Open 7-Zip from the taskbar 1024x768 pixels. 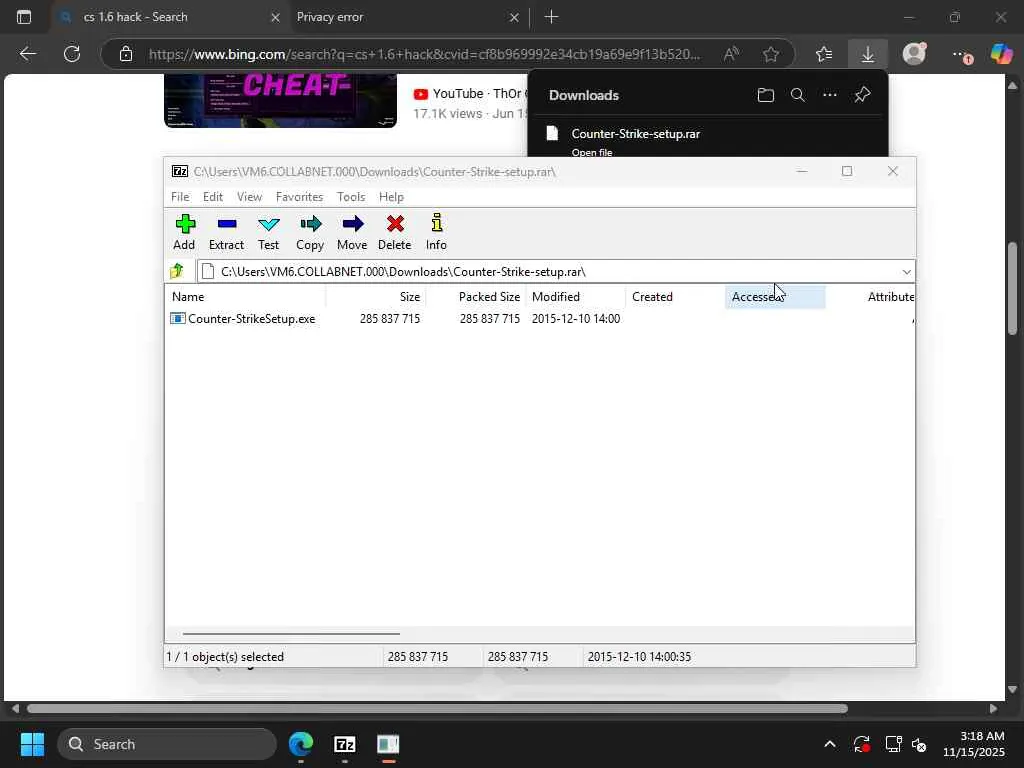[x=344, y=744]
